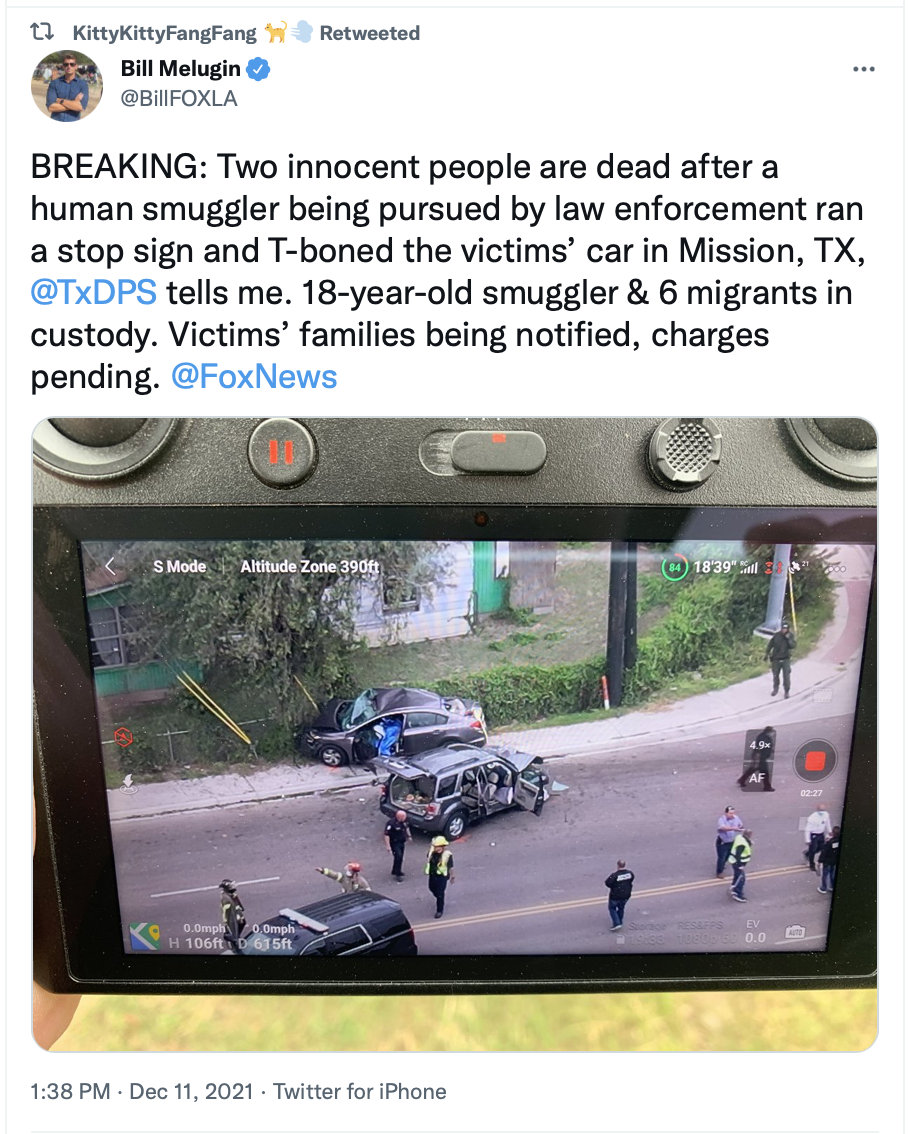The image size is (910, 1134).
Task: Open the @BillFOXLA handle link
Action: 179,98
